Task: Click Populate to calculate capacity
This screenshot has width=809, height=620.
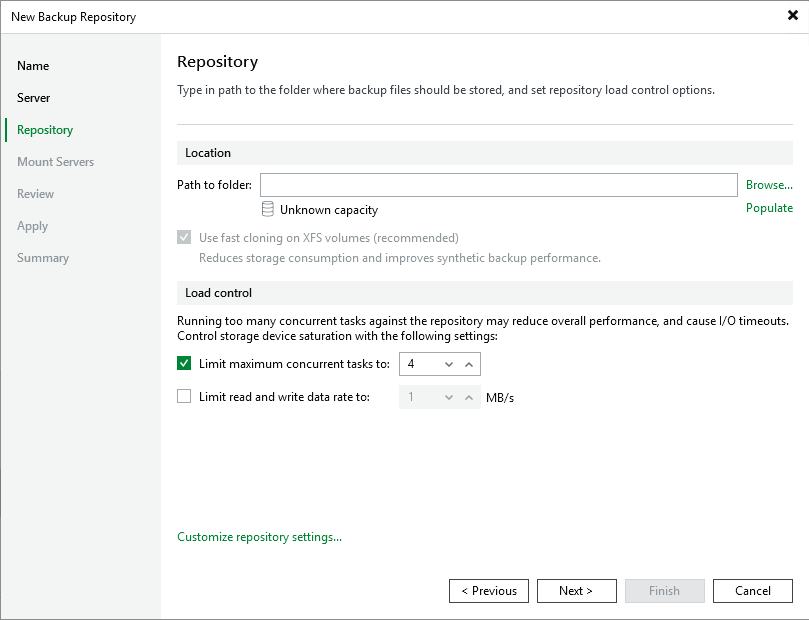Action: (x=769, y=208)
